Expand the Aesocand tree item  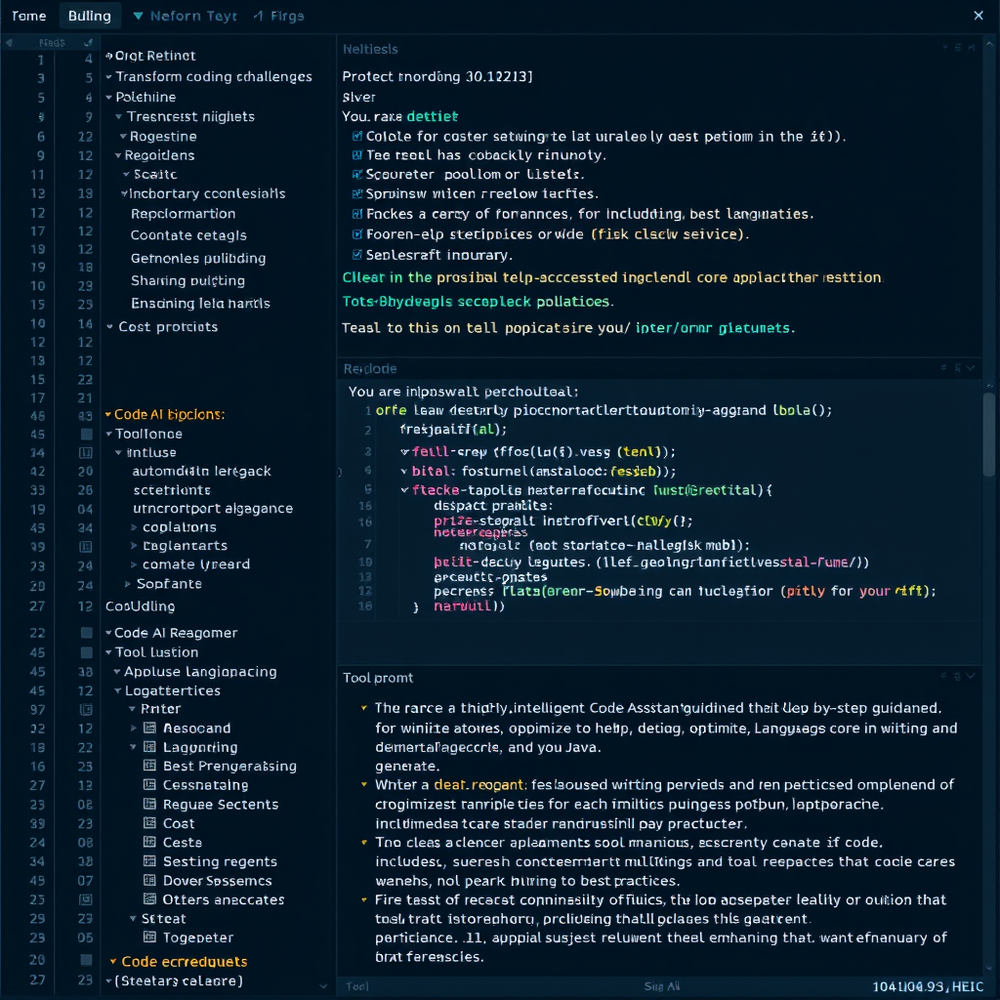coord(134,728)
